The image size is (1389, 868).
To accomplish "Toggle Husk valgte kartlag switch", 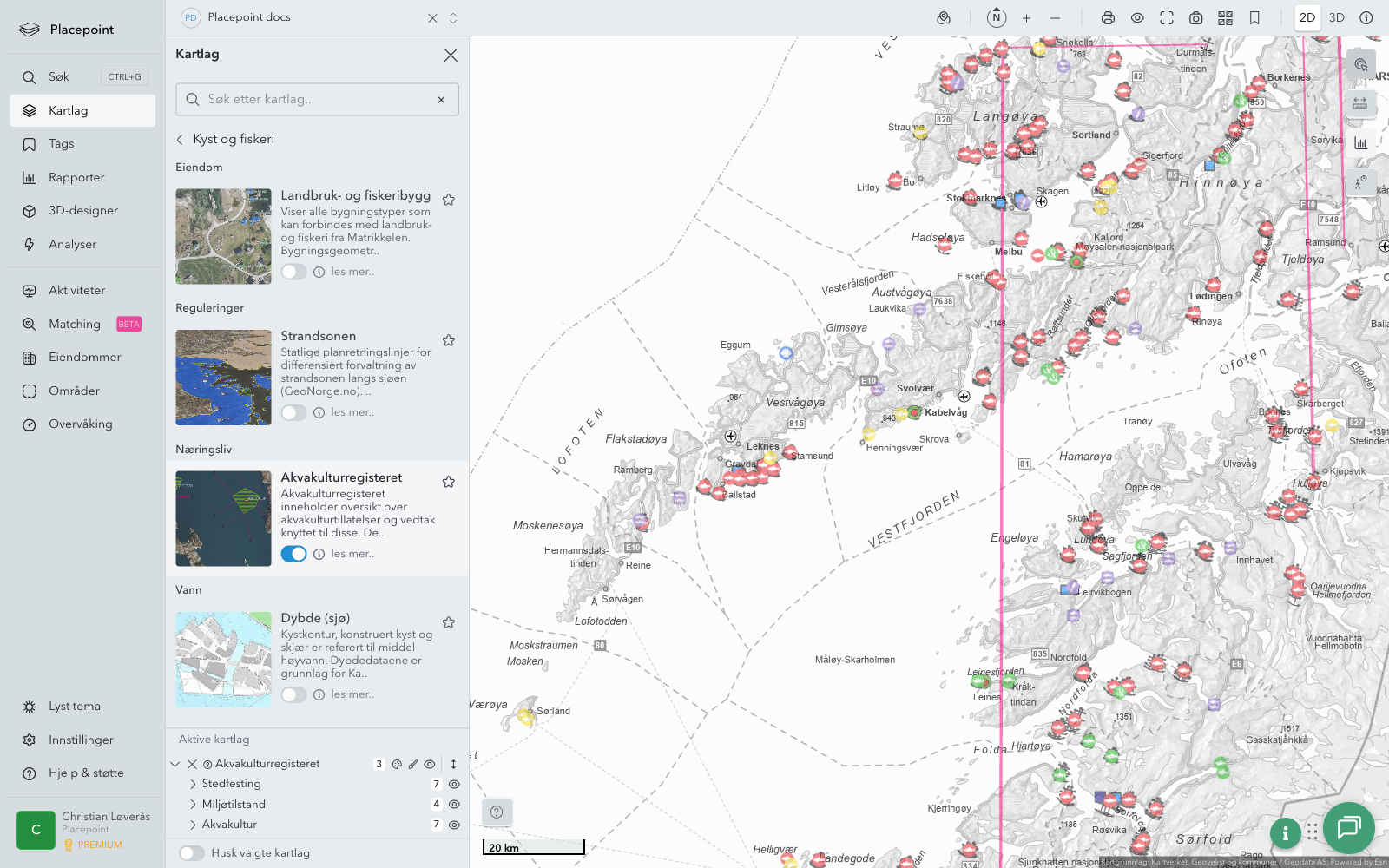I will 192,853.
